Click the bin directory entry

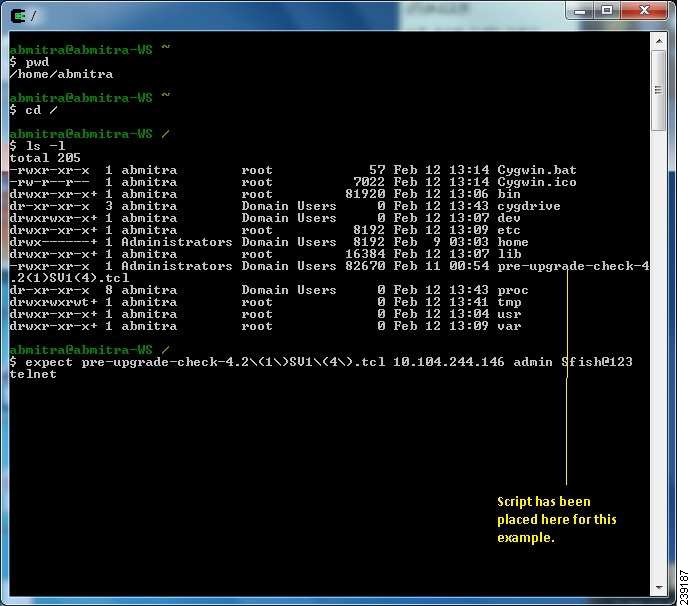click(509, 194)
